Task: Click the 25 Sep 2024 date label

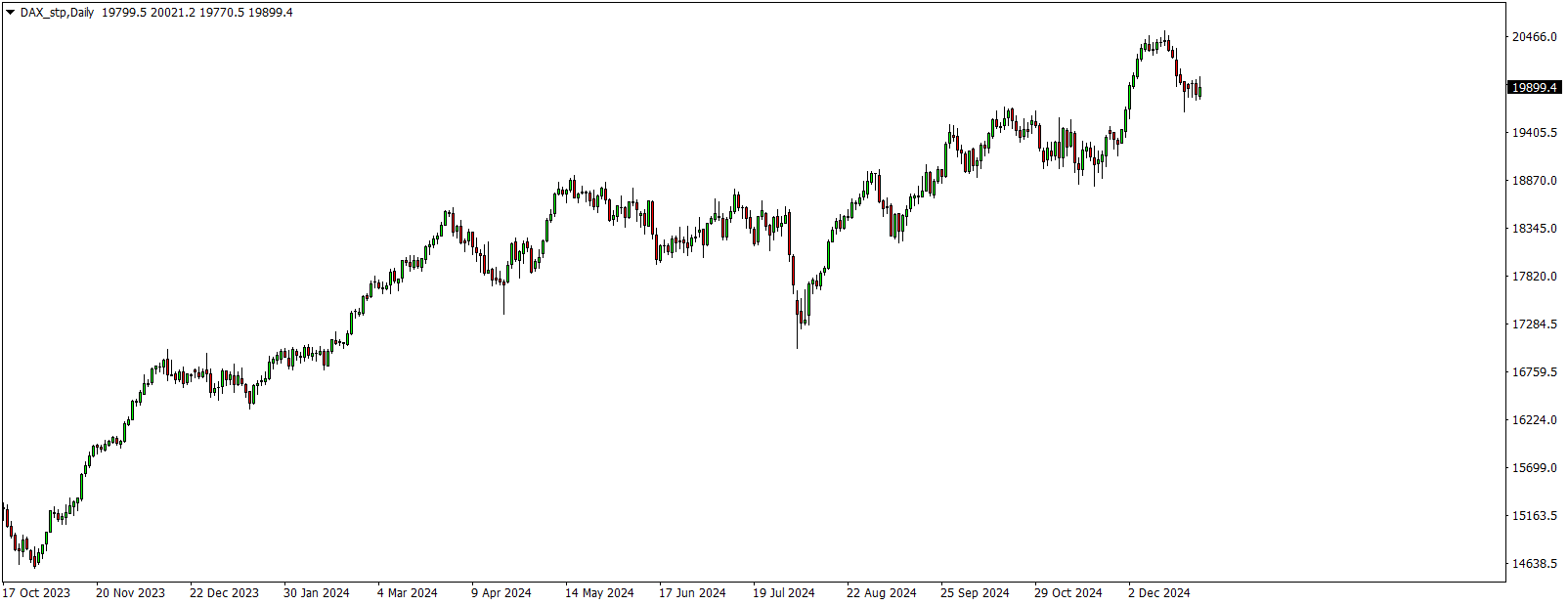Action: coord(975,593)
